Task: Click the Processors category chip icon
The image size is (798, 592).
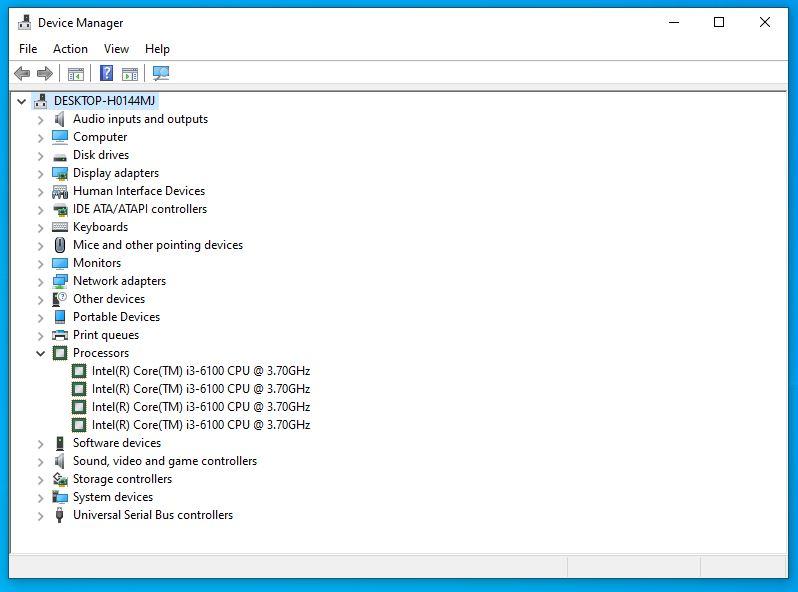Action: [60, 353]
